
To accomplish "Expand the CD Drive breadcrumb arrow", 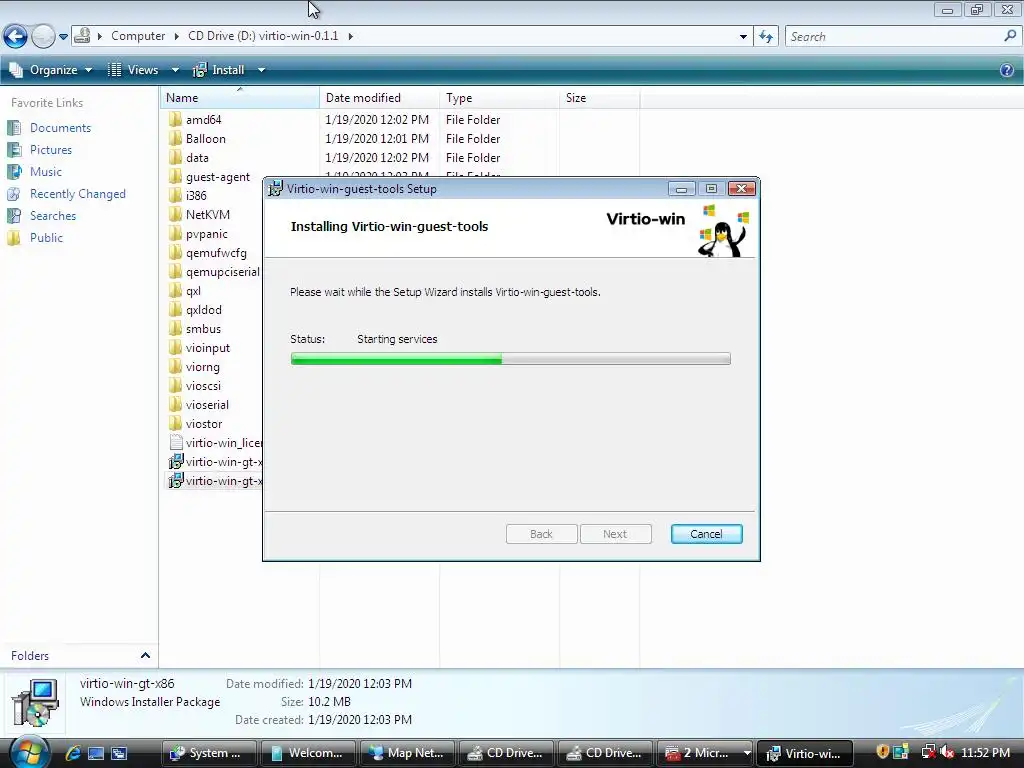I will click(351, 36).
